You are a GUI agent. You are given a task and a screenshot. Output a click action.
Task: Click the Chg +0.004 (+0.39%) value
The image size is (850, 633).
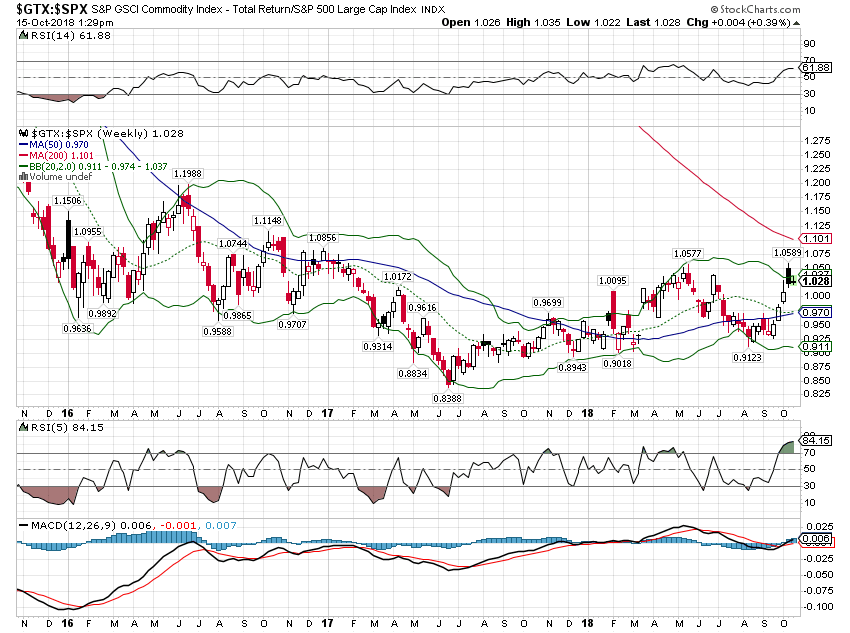tap(738, 23)
